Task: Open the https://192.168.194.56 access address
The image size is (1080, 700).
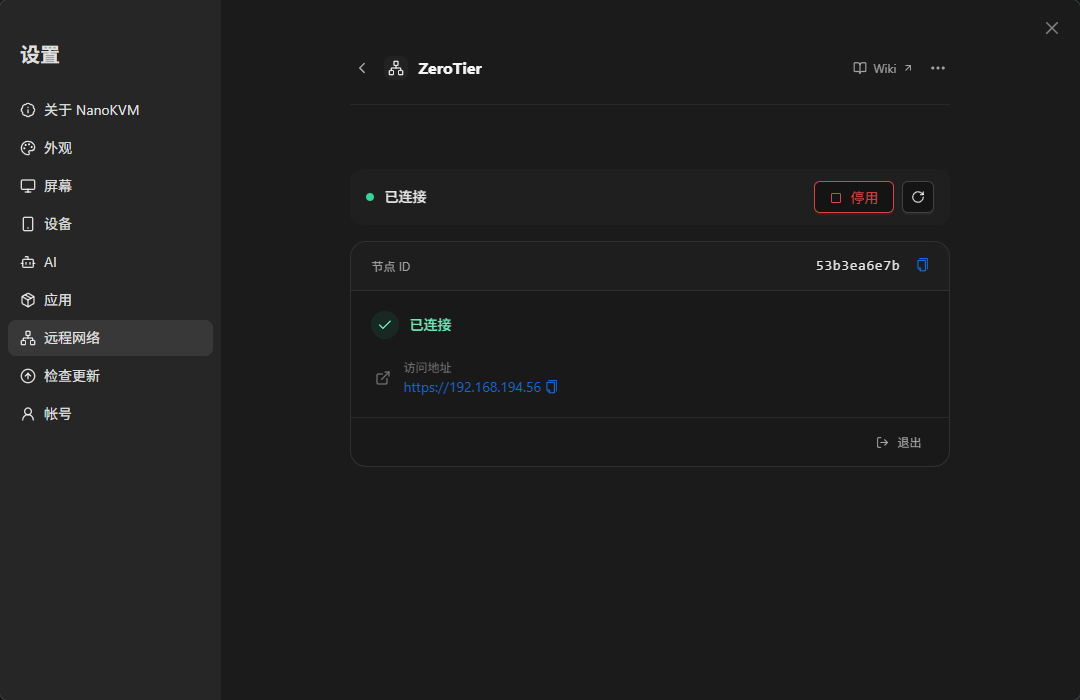Action: (472, 387)
